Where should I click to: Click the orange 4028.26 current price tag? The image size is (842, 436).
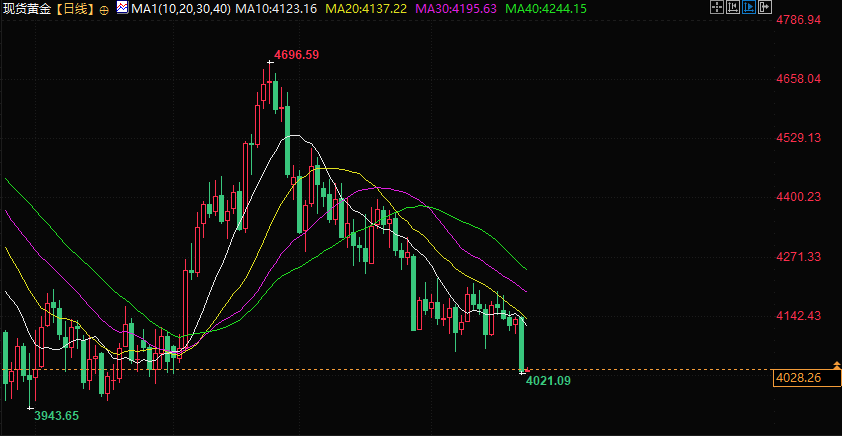tap(806, 378)
